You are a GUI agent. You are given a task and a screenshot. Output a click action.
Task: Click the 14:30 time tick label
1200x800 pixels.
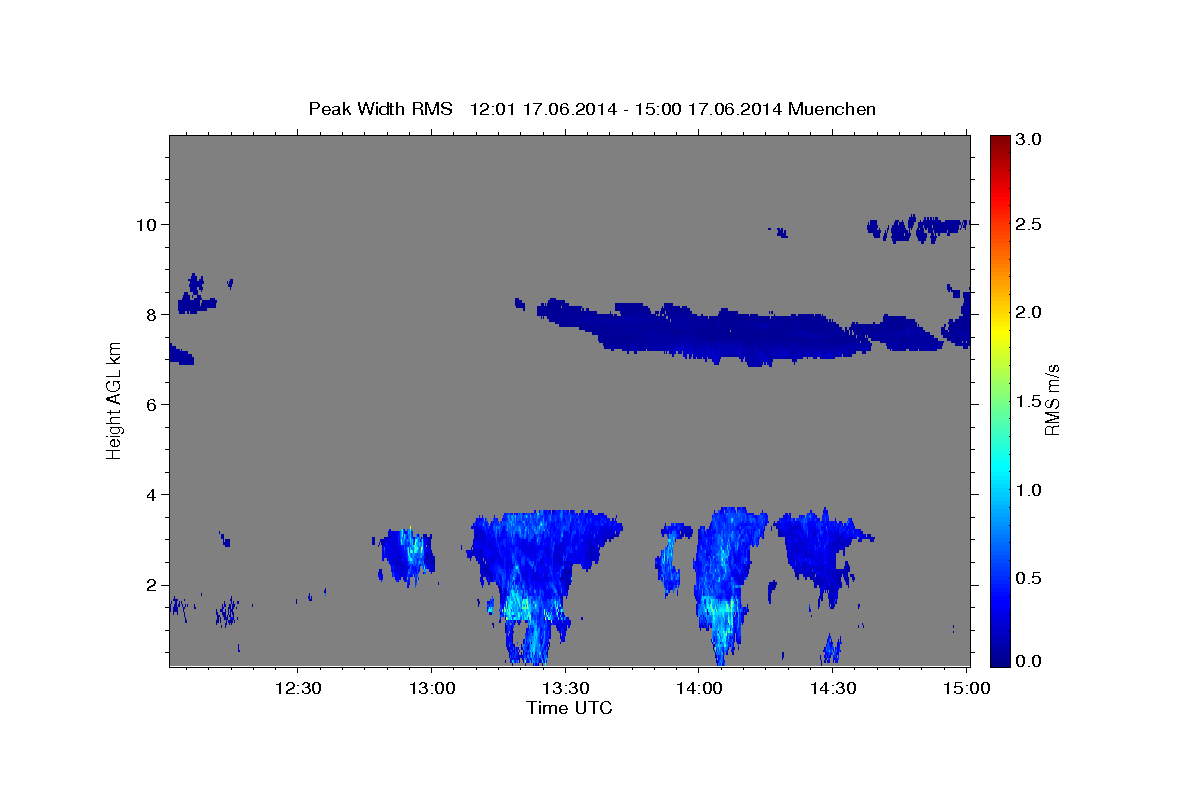(833, 689)
